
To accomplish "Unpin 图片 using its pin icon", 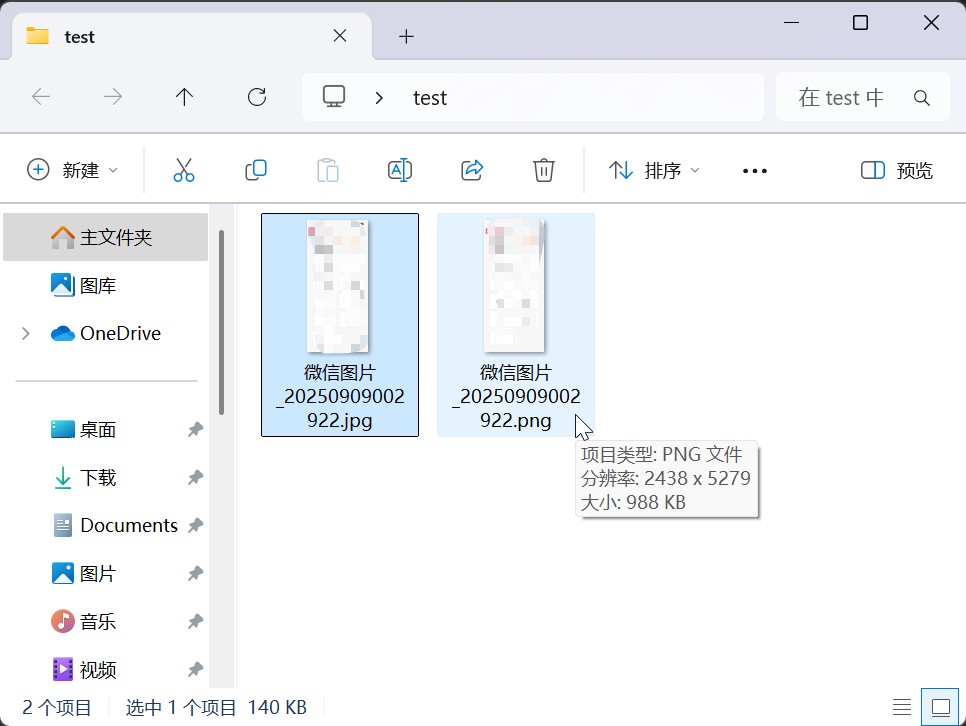I will [x=195, y=573].
